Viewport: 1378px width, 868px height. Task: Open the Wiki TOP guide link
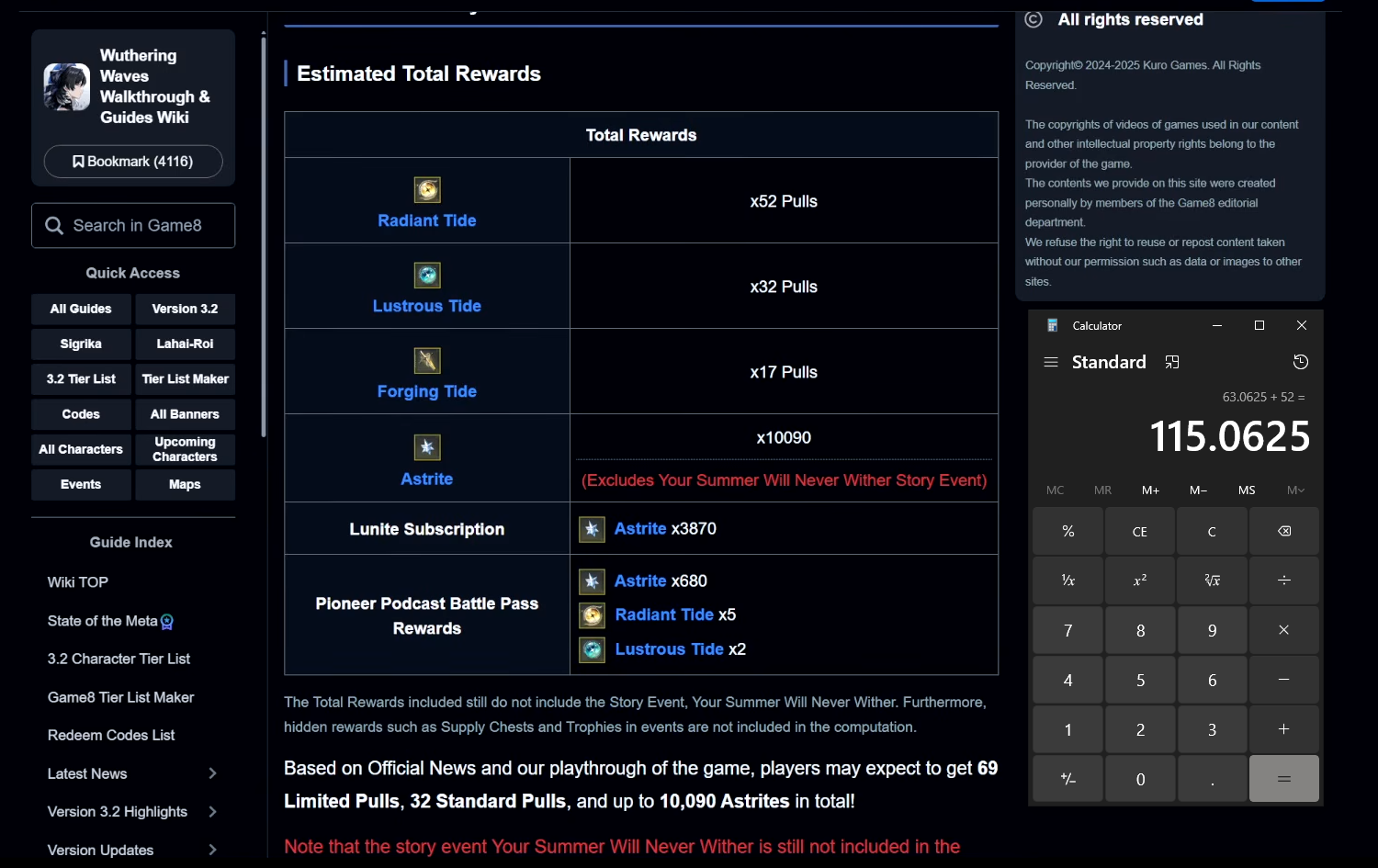click(x=78, y=582)
